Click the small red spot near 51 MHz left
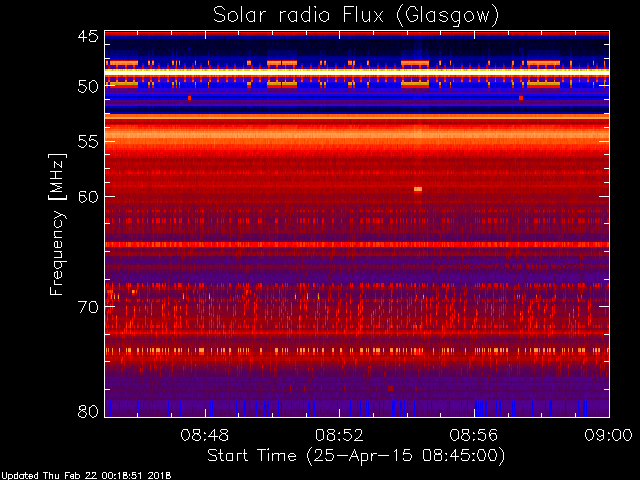 pos(189,98)
